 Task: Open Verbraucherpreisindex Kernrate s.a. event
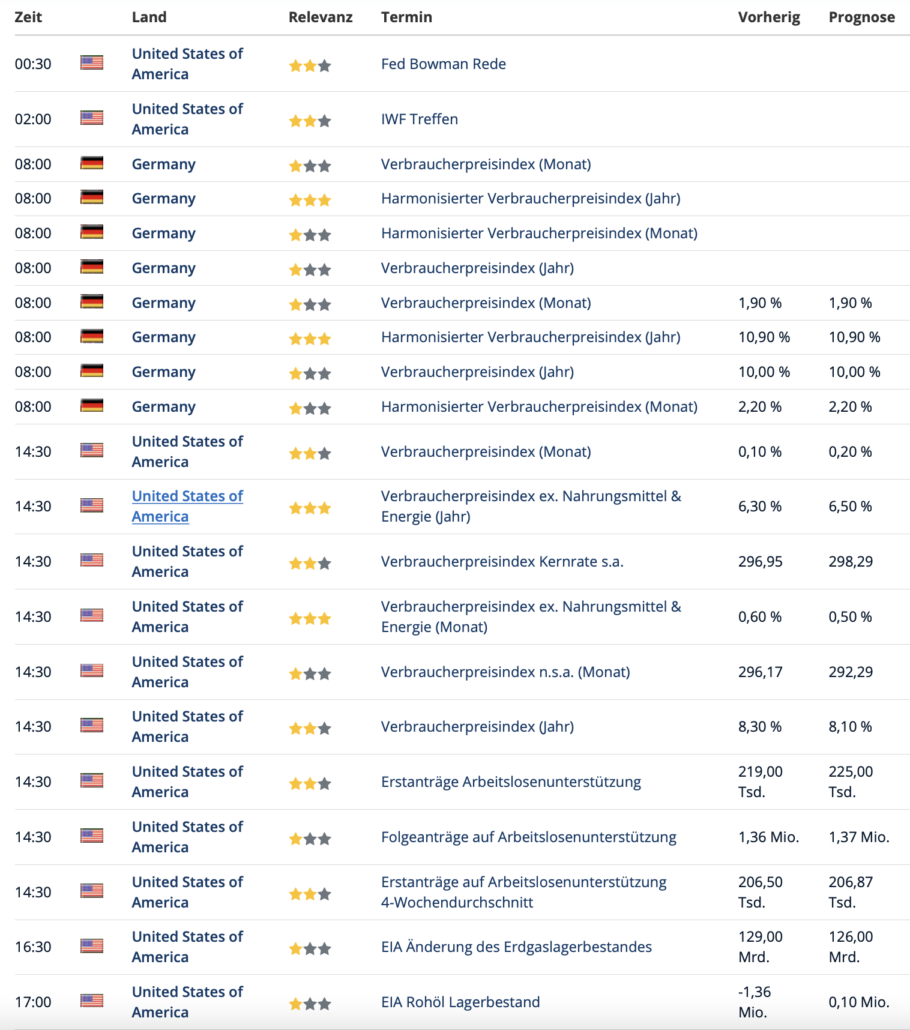click(x=502, y=562)
